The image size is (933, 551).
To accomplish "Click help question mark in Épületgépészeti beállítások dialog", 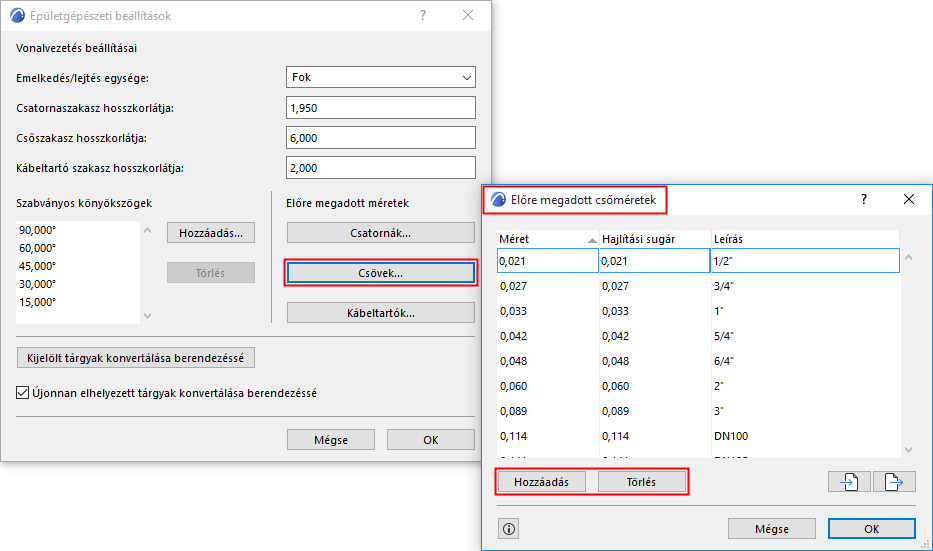I will (x=422, y=15).
